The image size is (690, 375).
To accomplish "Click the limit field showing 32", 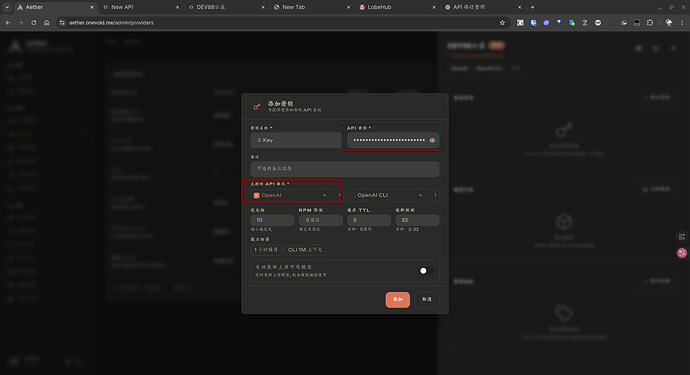I will click(x=417, y=220).
